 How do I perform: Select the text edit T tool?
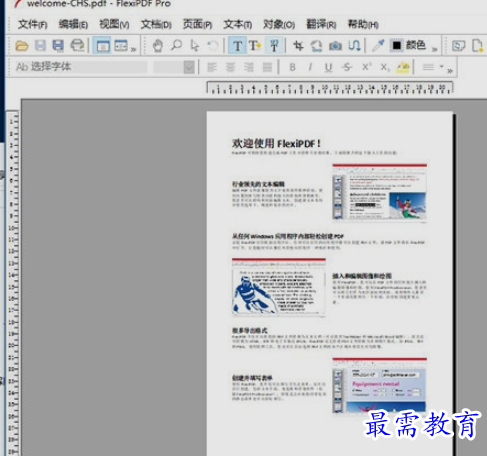pos(237,46)
